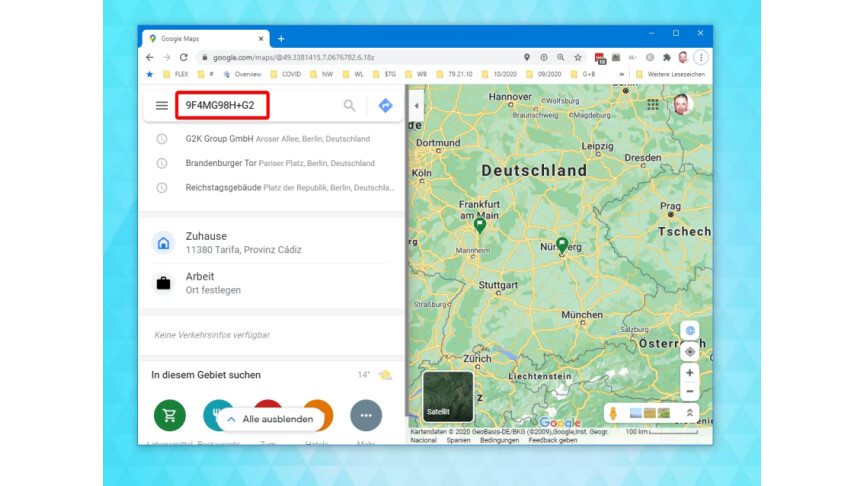This screenshot has width=864, height=486.
Task: Click Feedback geben link
Action: coord(553,440)
